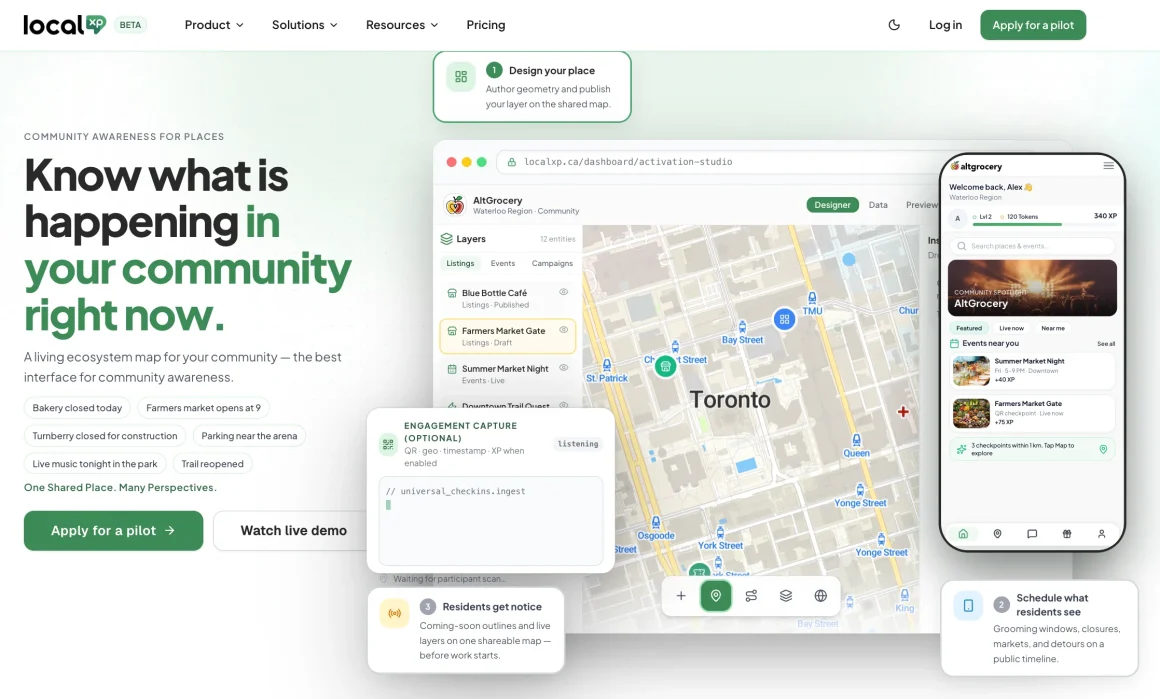Click the AltGrocery apple logo
The image size is (1160, 699).
(455, 205)
